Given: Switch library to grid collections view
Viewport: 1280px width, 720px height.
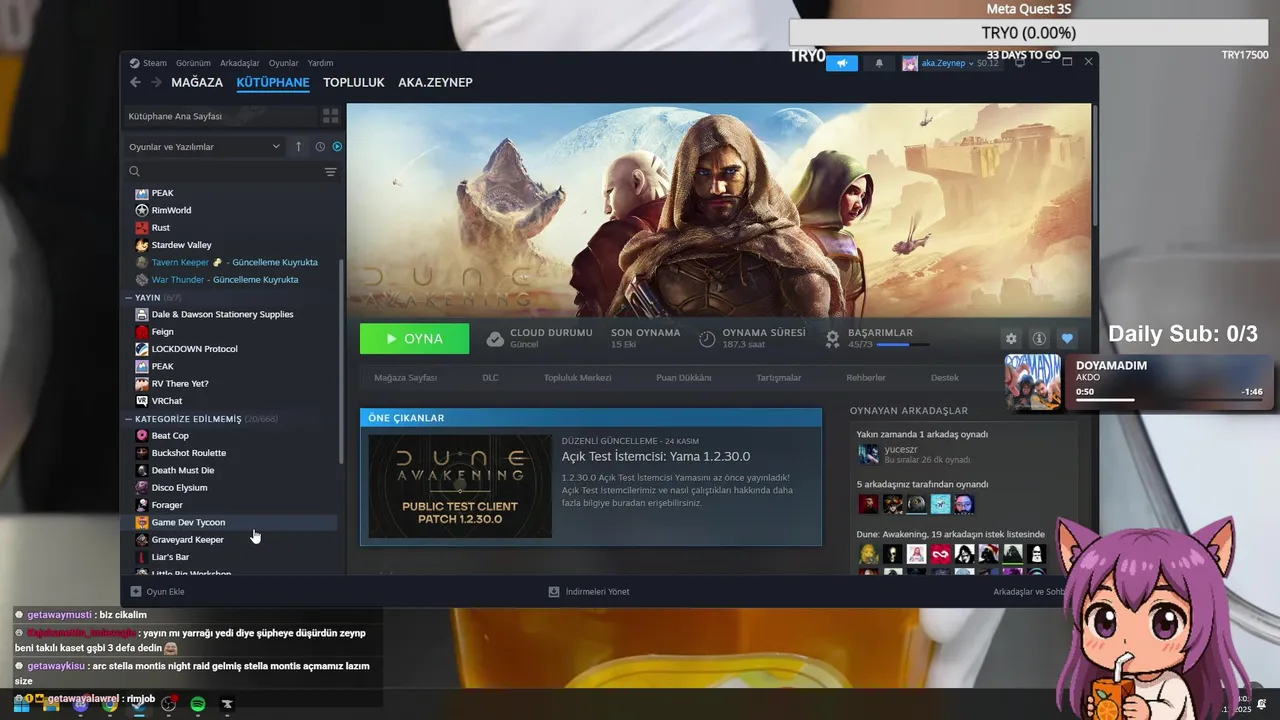Looking at the screenshot, I should point(330,116).
